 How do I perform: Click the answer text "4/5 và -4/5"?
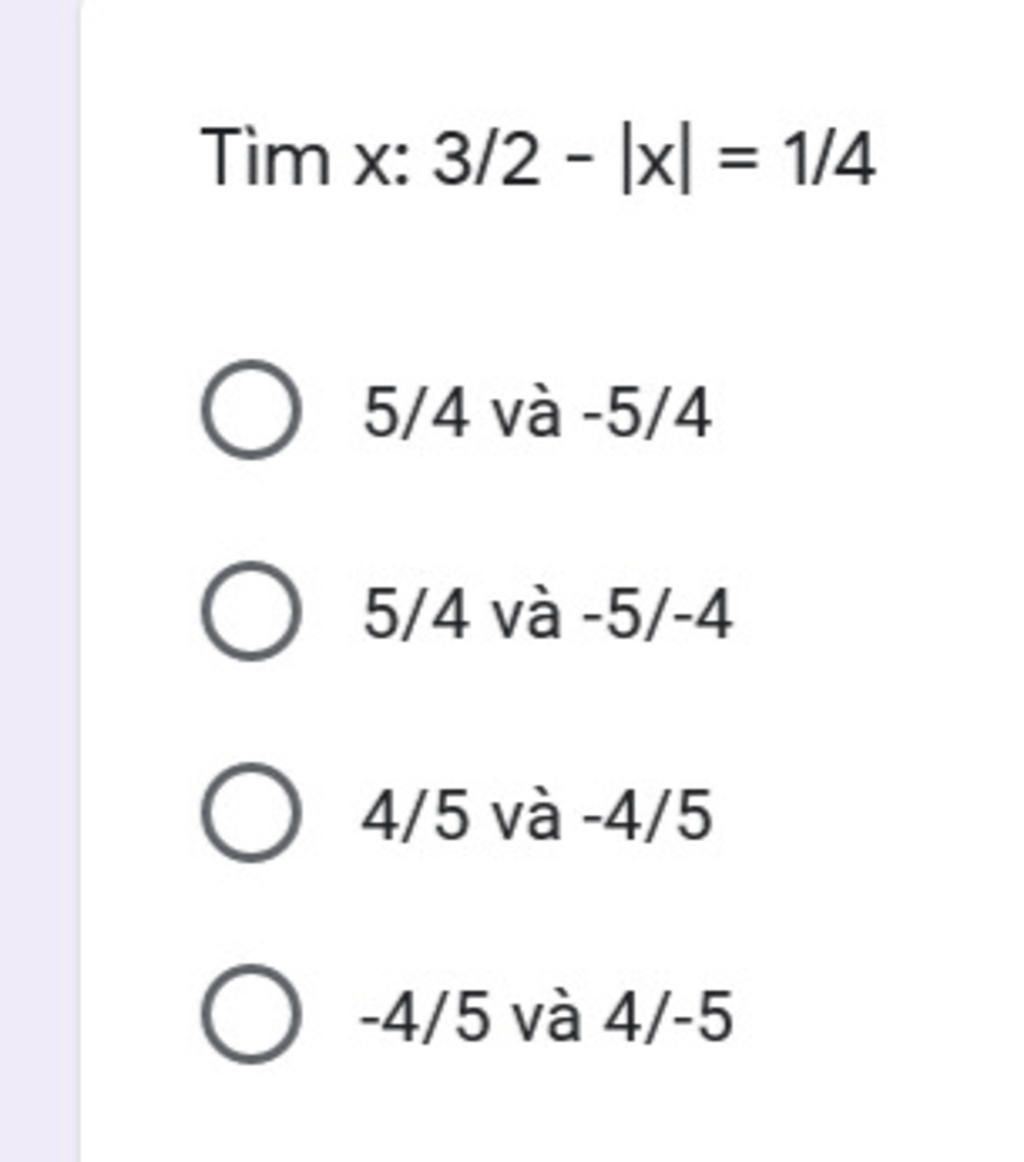pos(537,815)
